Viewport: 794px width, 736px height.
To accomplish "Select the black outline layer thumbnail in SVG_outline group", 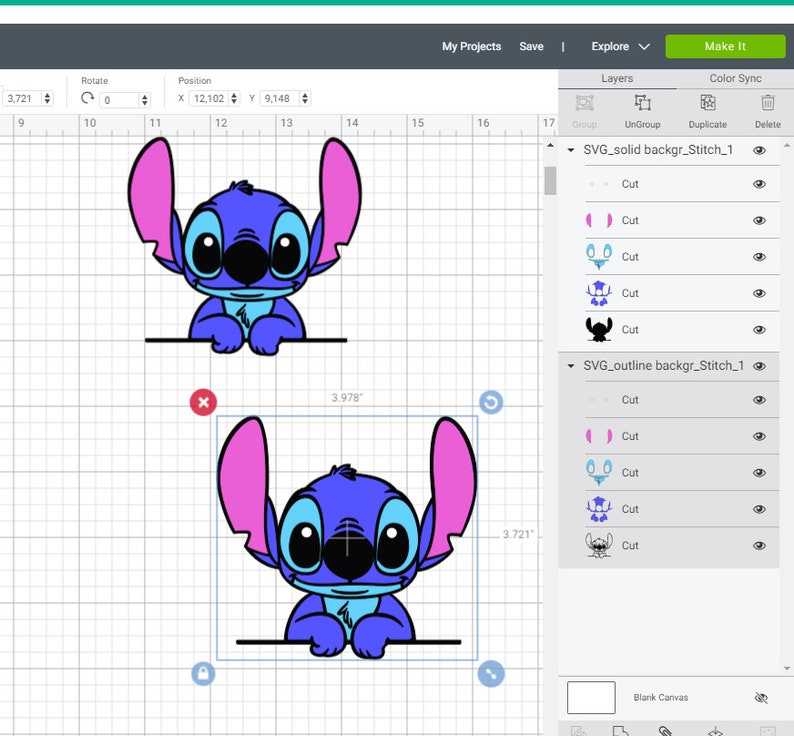I will coord(599,546).
